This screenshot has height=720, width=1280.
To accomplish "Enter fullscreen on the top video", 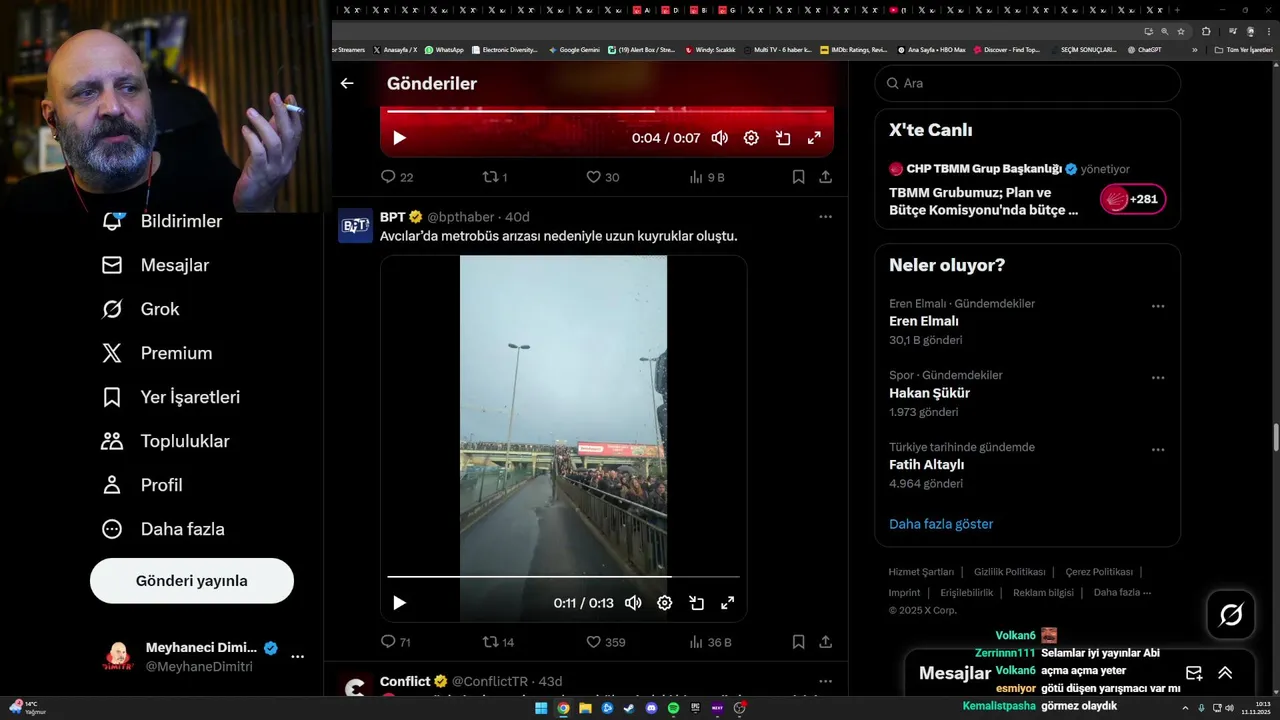I will (814, 138).
